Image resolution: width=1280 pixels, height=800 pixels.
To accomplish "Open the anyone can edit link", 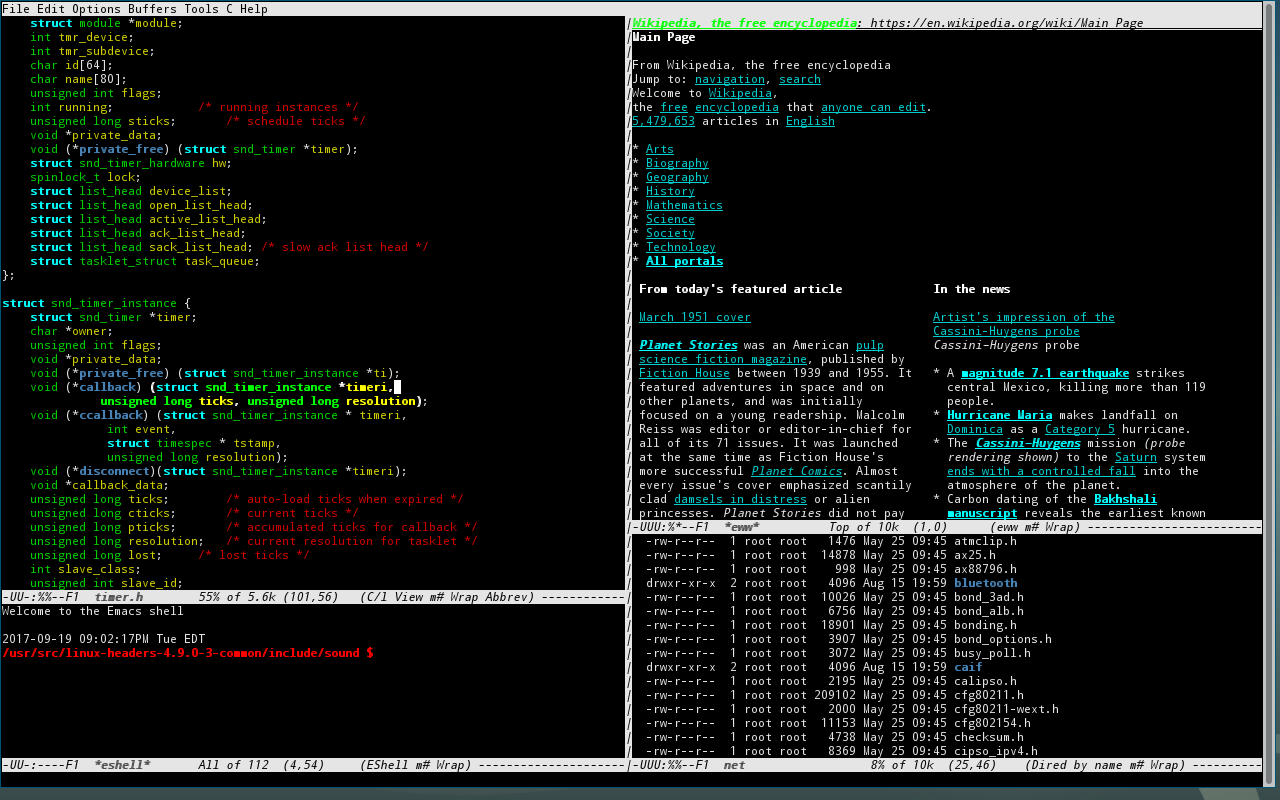I will [x=872, y=106].
